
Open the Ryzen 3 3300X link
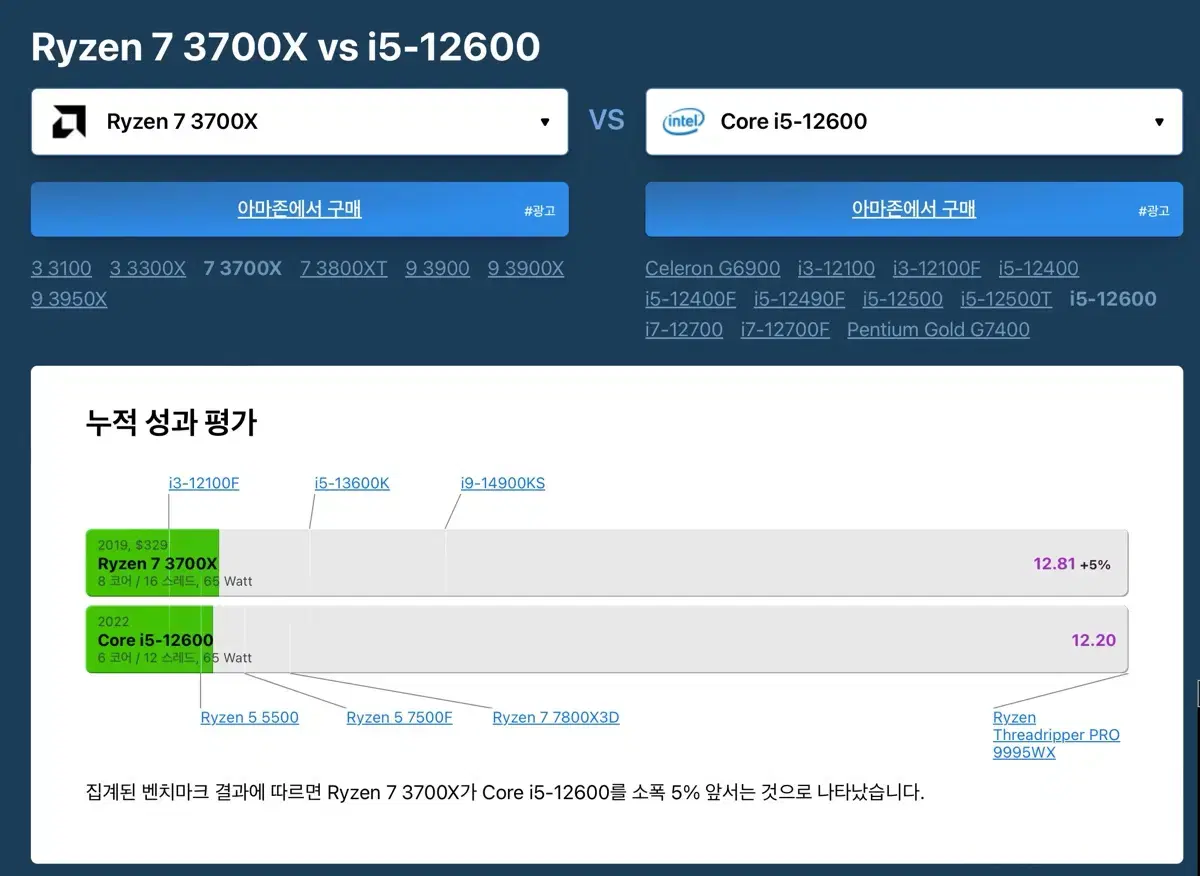[x=148, y=268]
